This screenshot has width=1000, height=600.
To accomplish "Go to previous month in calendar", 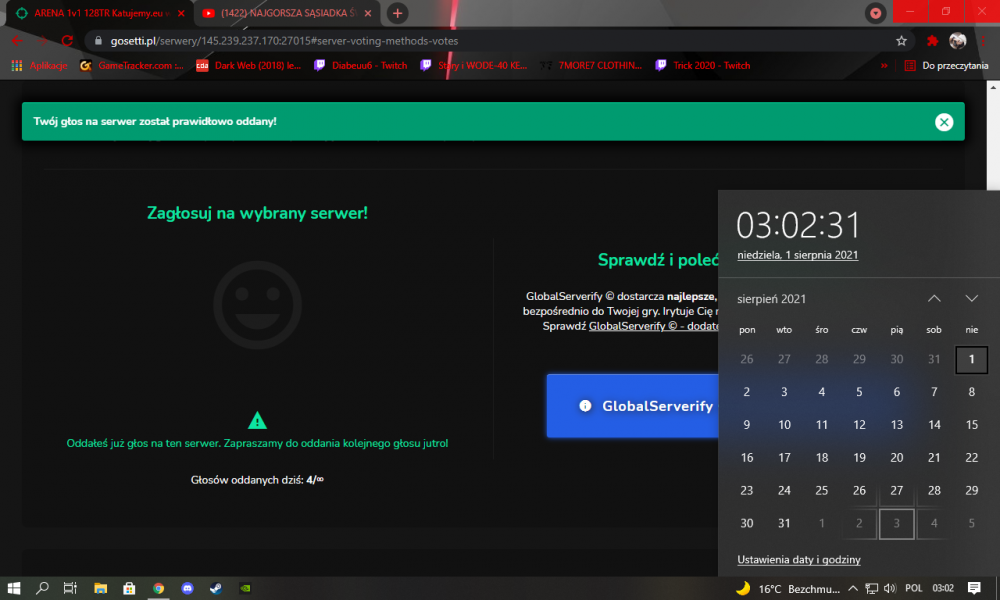I will (934, 298).
